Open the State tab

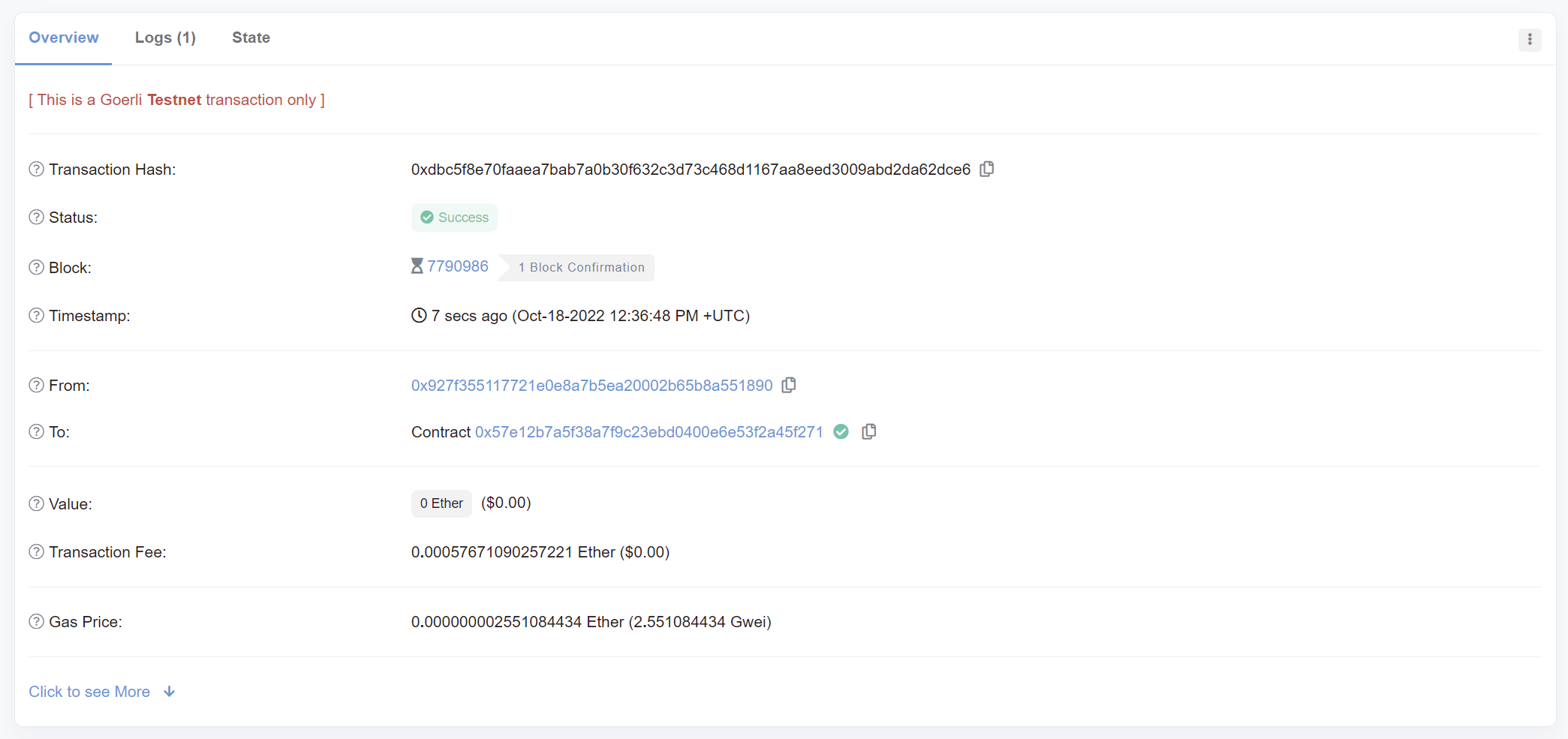point(251,38)
